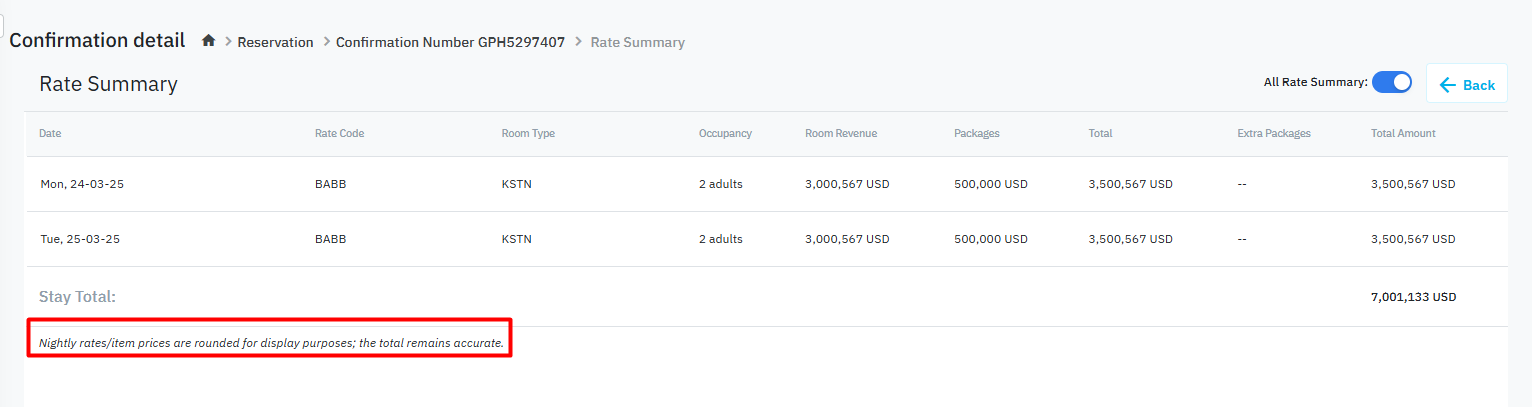Toggle the All Rate Summary switch
This screenshot has width=1532, height=407.
[x=1391, y=83]
